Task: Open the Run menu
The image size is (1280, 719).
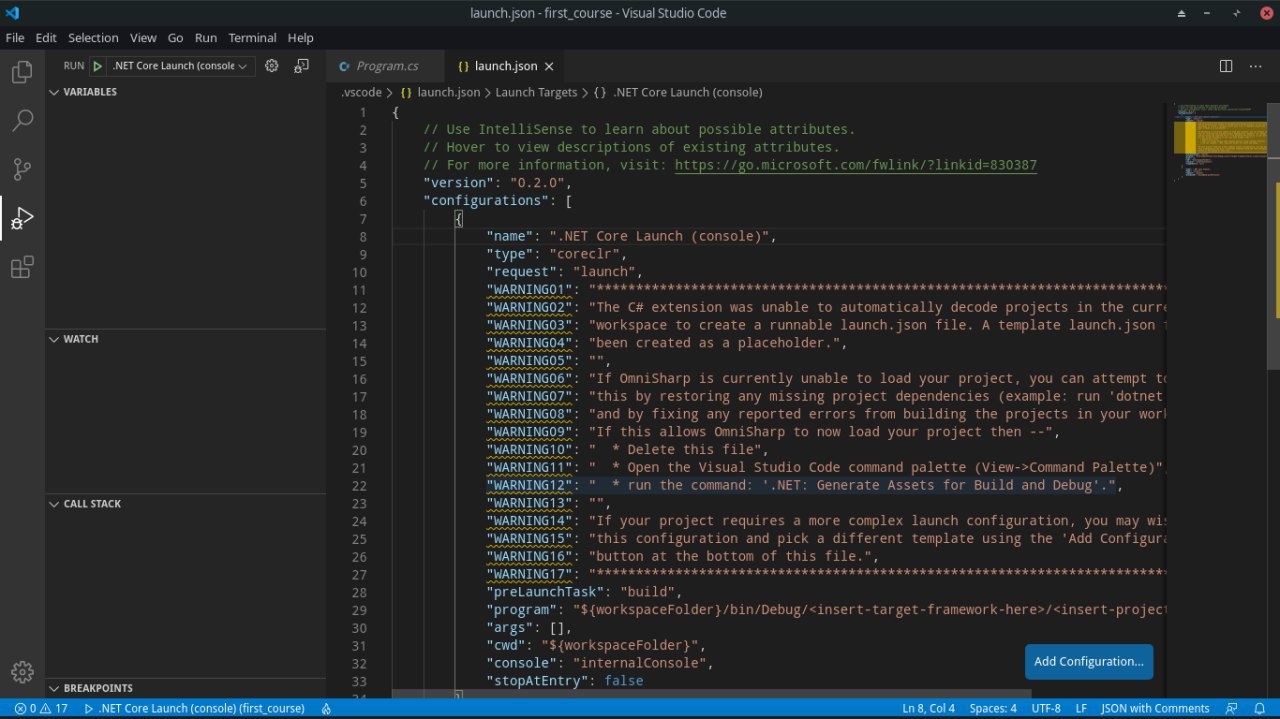Action: click(206, 38)
